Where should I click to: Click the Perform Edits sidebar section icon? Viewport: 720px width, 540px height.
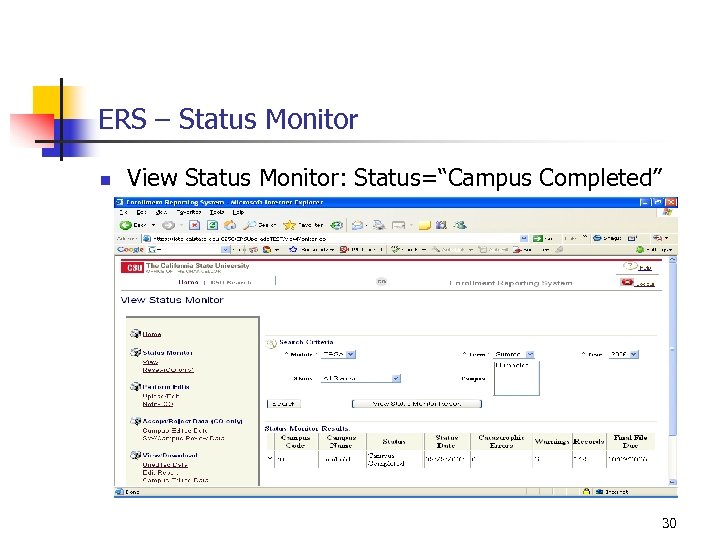135,387
